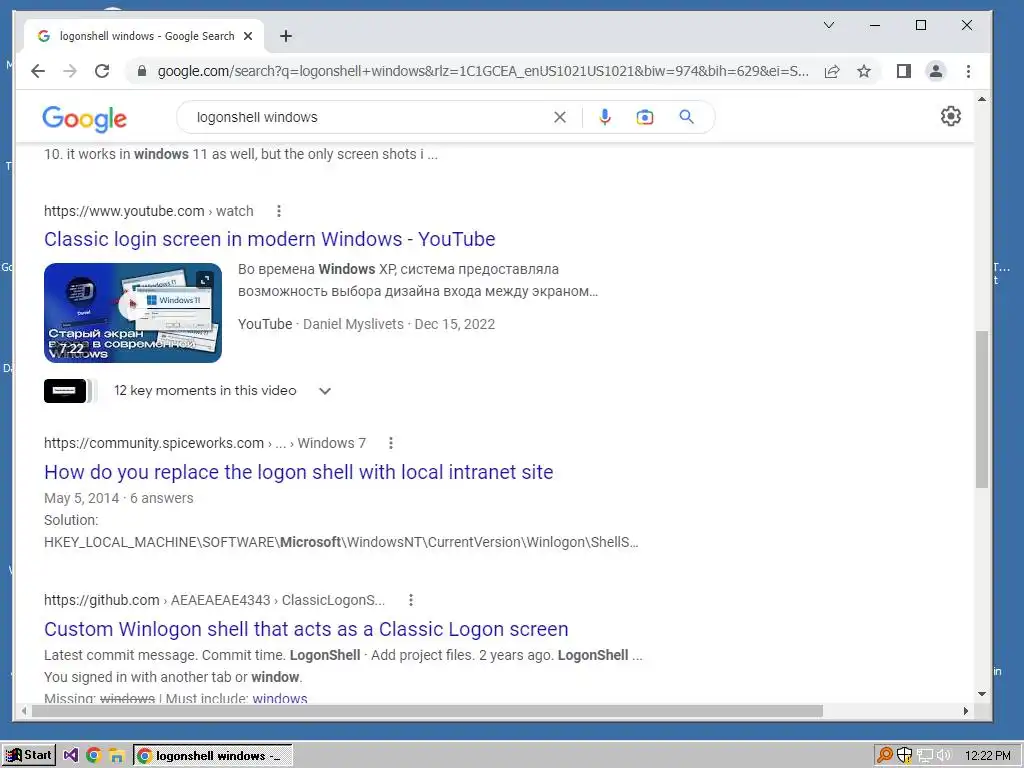The width and height of the screenshot is (1024, 768).
Task: Open options for the github result
Action: [411, 600]
